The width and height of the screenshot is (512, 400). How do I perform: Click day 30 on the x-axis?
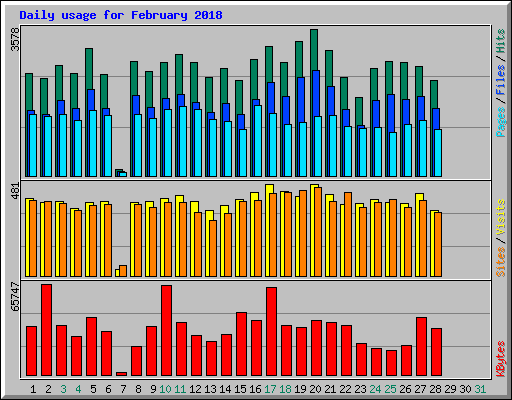tap(465, 389)
